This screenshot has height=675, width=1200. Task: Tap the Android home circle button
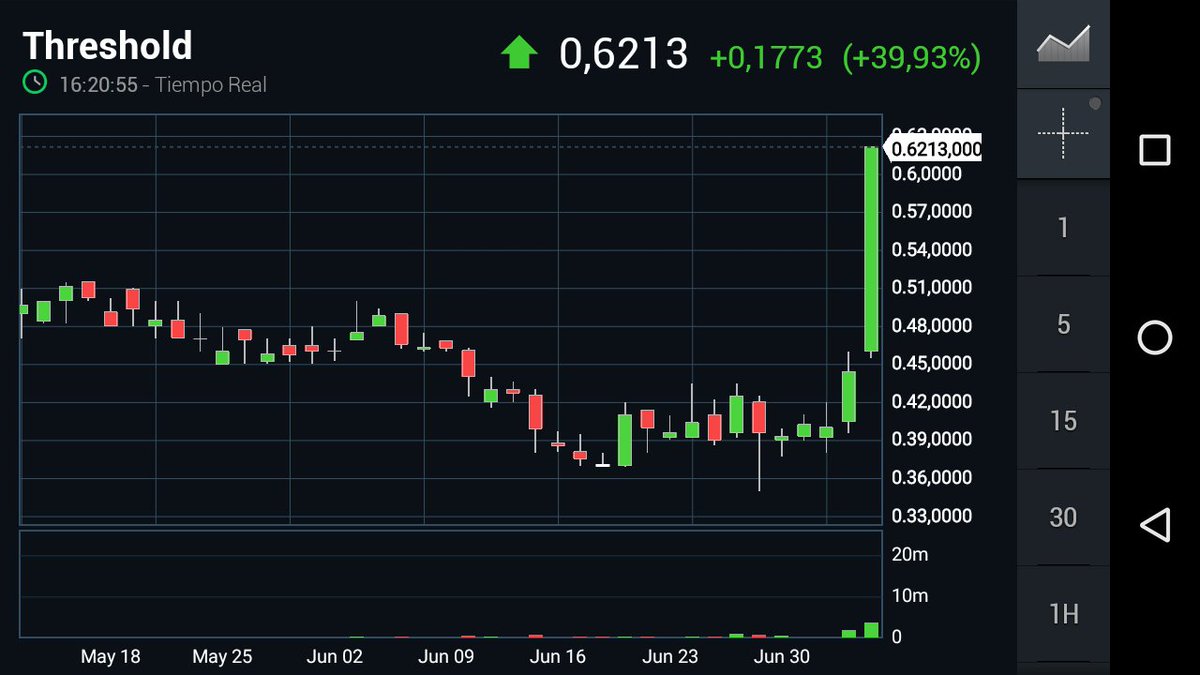pyautogui.click(x=1155, y=338)
